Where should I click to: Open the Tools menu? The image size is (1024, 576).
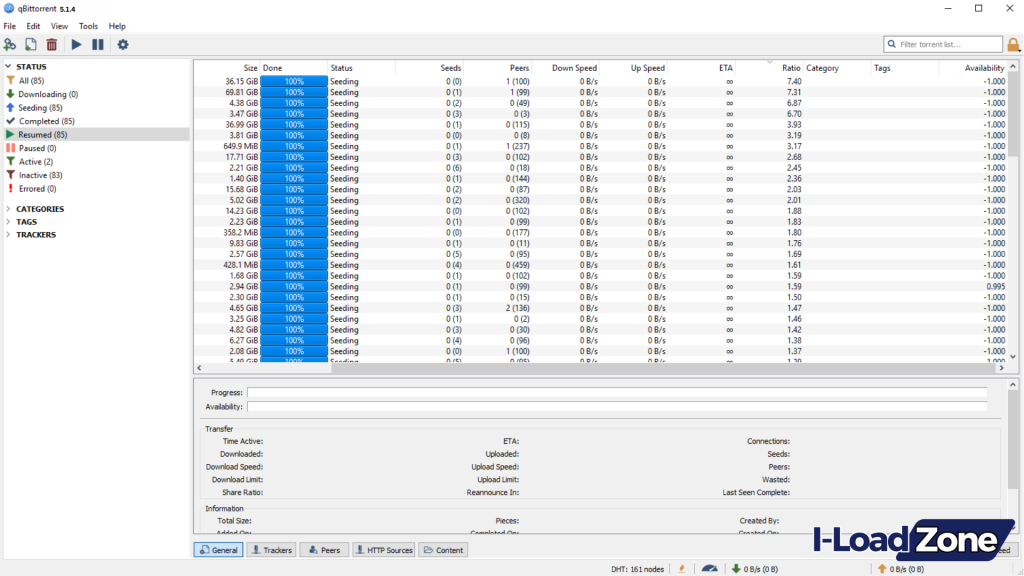[x=88, y=26]
